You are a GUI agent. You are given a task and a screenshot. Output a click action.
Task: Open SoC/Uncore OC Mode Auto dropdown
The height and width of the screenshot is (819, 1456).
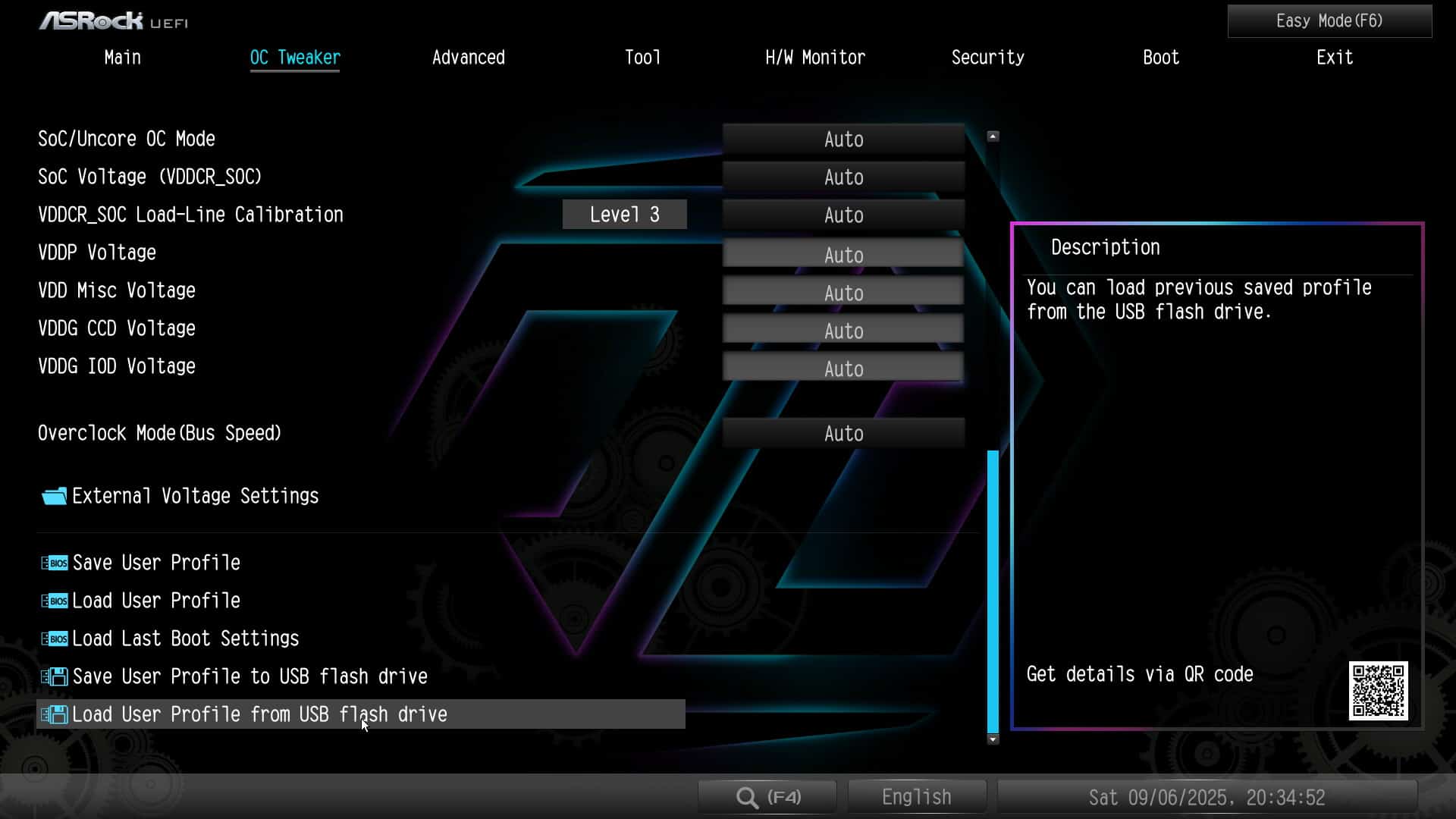coord(843,140)
